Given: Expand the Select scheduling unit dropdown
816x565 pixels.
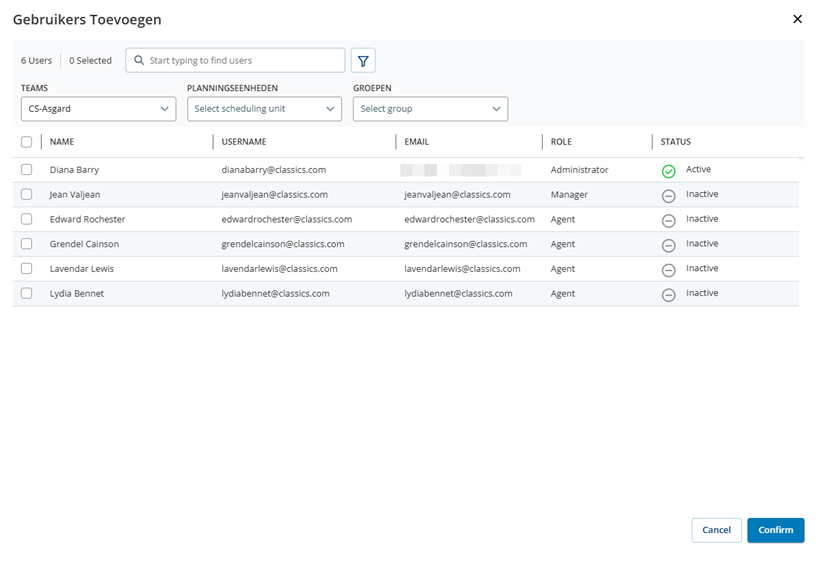Looking at the screenshot, I should click(x=264, y=109).
